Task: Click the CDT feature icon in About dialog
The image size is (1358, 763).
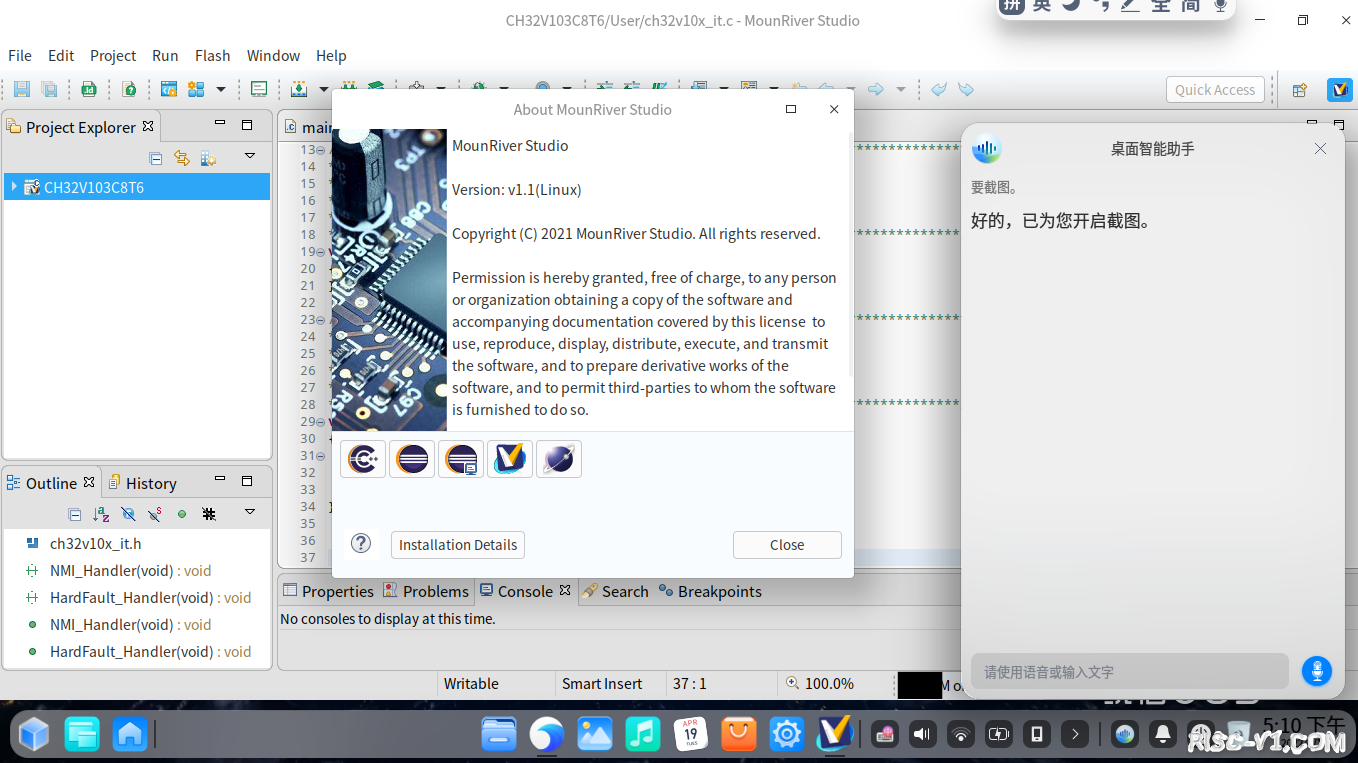Action: click(363, 459)
